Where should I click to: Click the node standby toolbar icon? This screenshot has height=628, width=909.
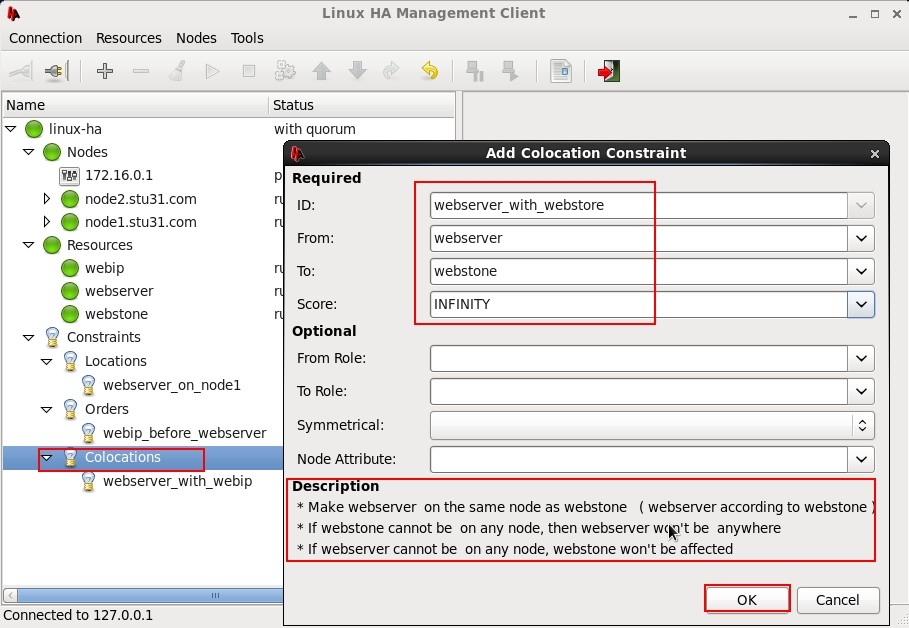point(475,71)
